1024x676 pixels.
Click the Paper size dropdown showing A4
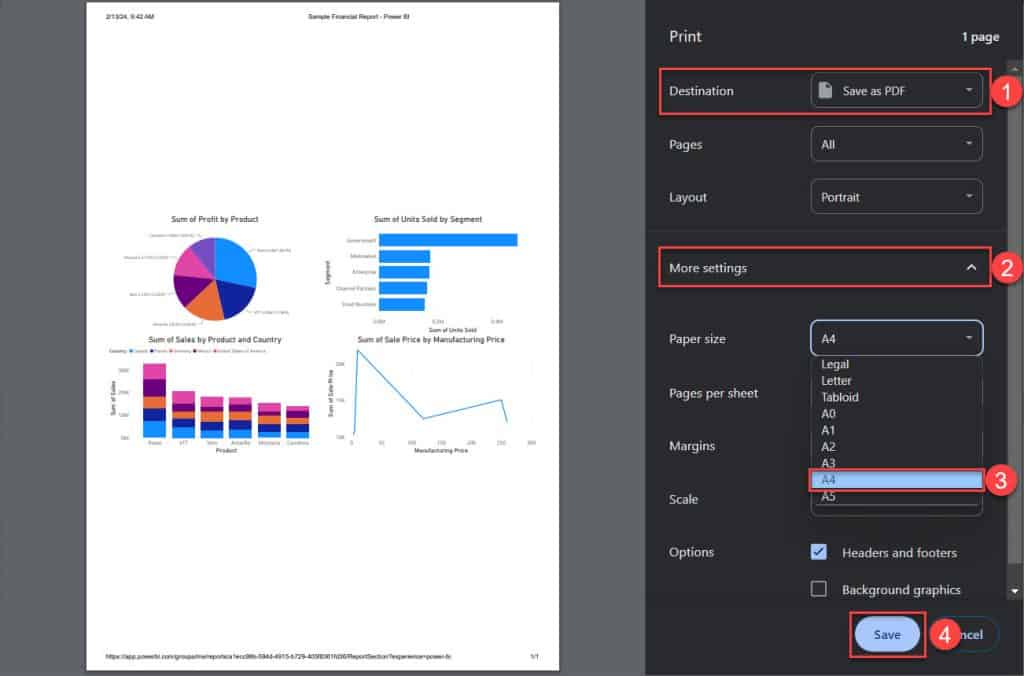(x=896, y=338)
